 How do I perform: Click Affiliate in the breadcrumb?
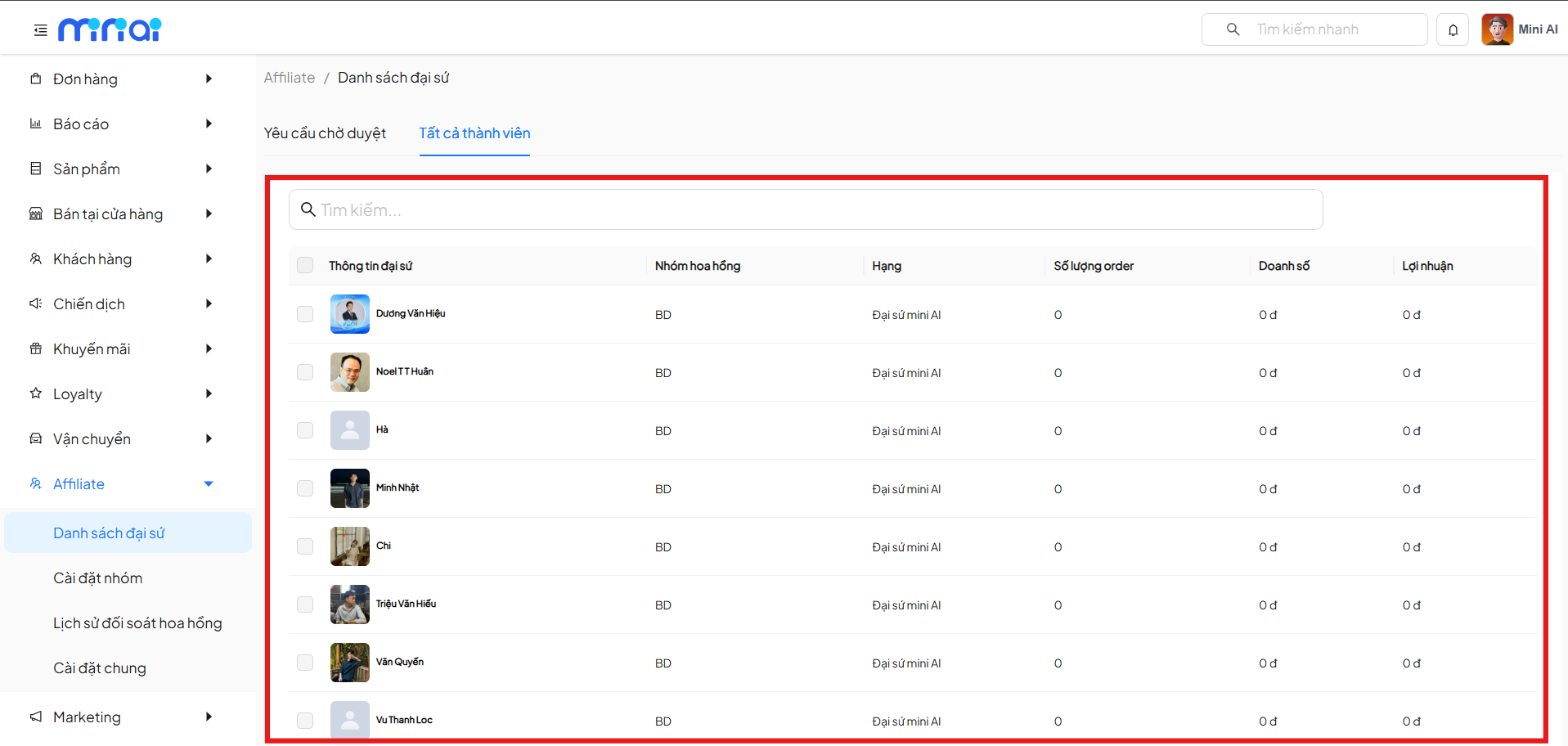coord(289,78)
